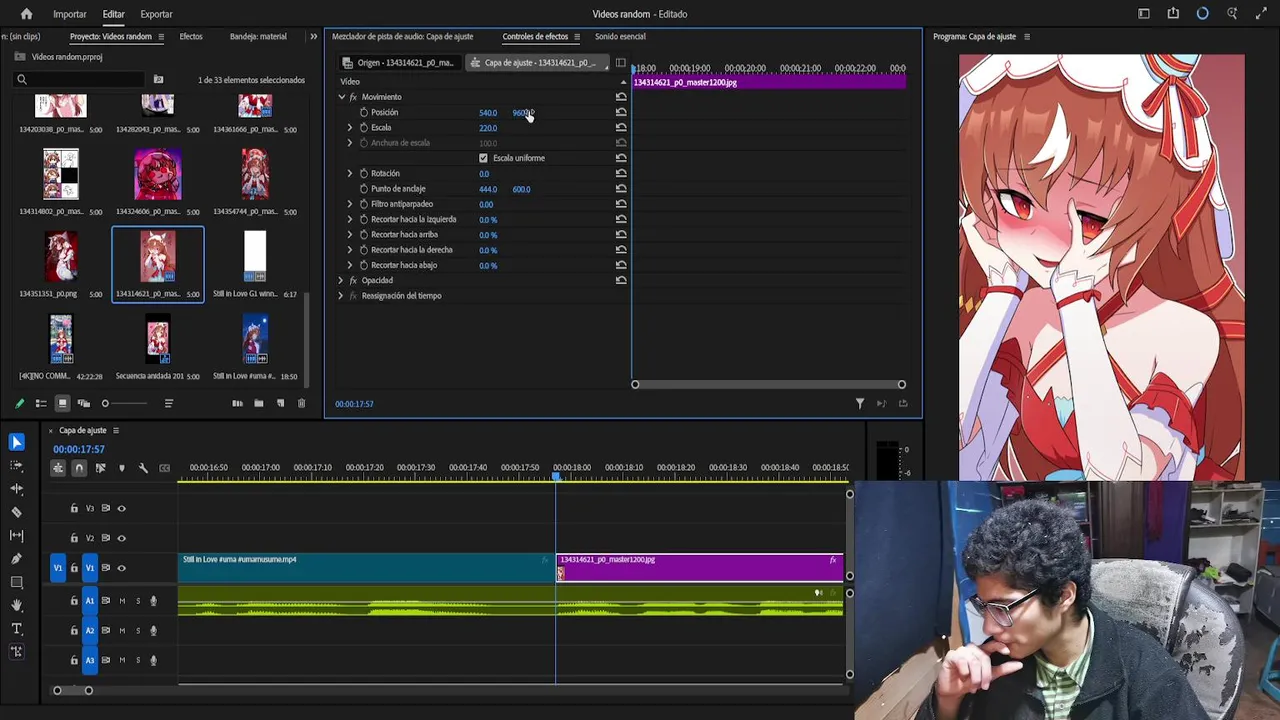
Task: Select the Pen tool
Action: tap(16, 559)
